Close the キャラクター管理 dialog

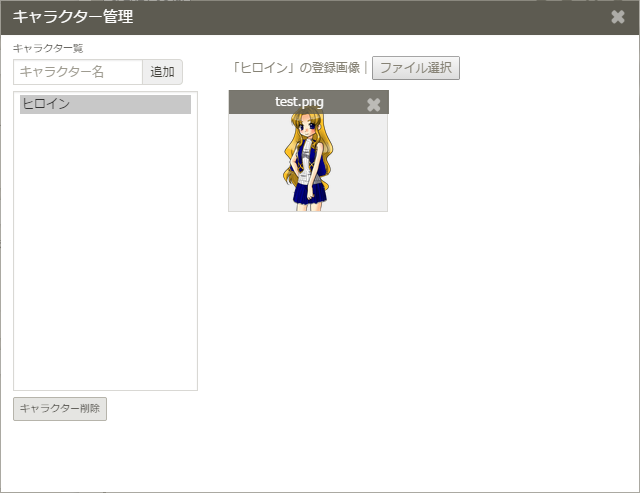point(618,17)
